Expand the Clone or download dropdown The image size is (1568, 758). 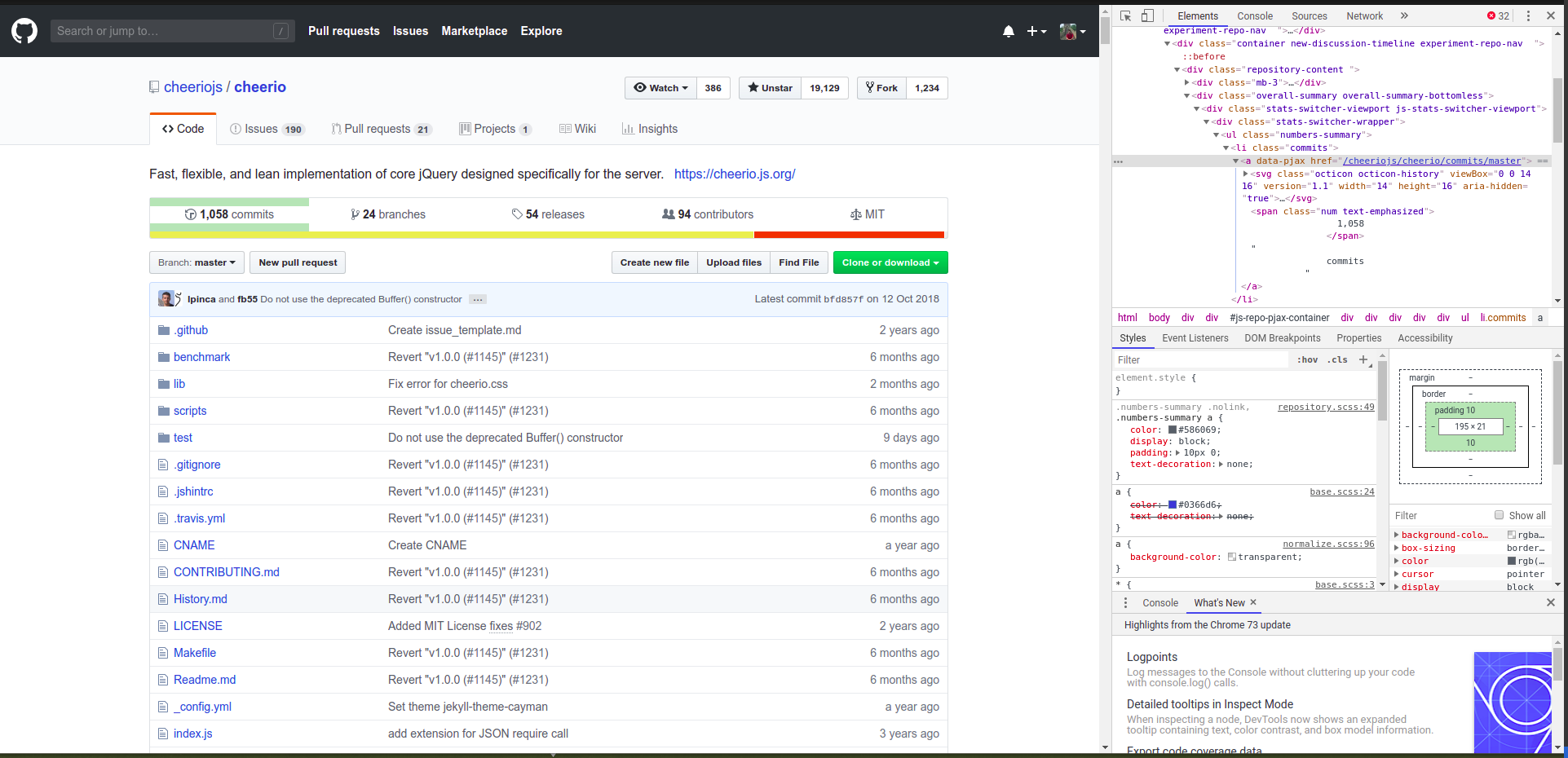click(x=890, y=262)
